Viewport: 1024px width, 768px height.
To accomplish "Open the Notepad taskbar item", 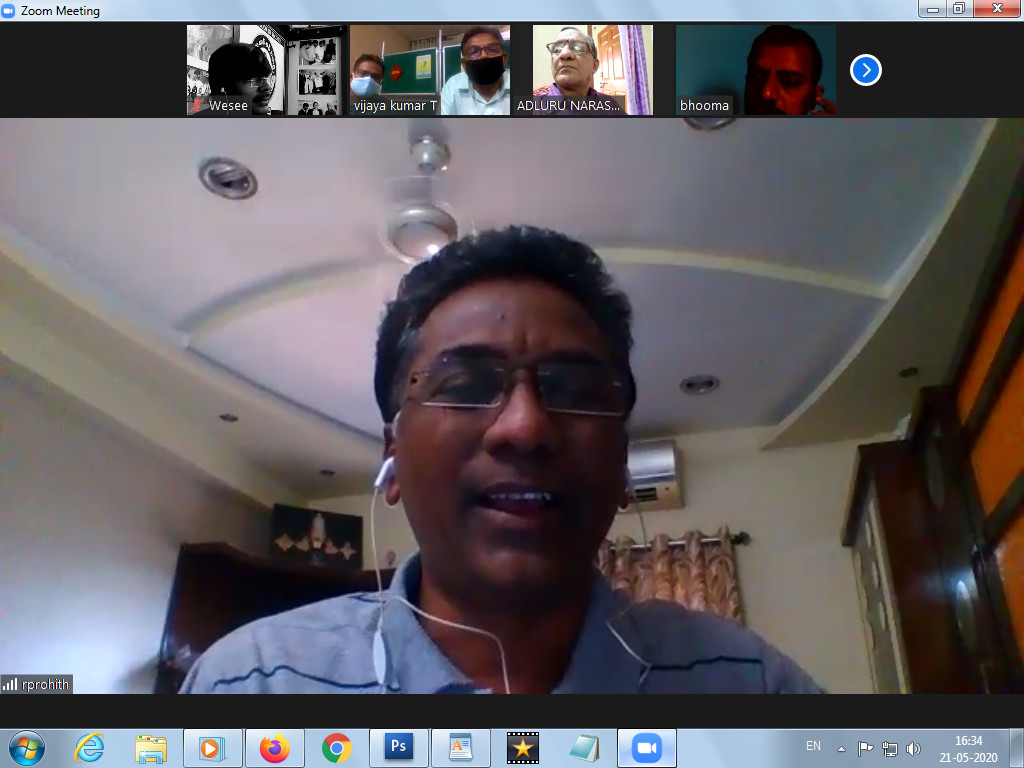I will pos(584,747).
